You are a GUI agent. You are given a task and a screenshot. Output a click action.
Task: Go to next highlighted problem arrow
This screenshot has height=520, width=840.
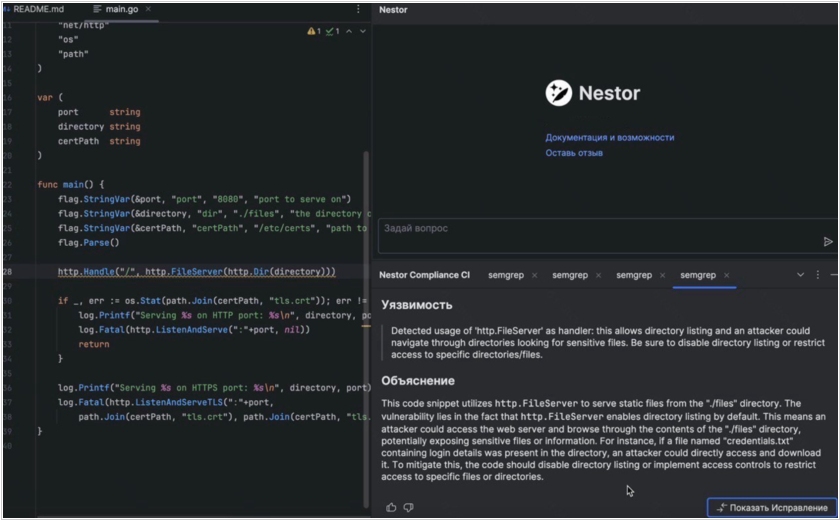coord(363,31)
